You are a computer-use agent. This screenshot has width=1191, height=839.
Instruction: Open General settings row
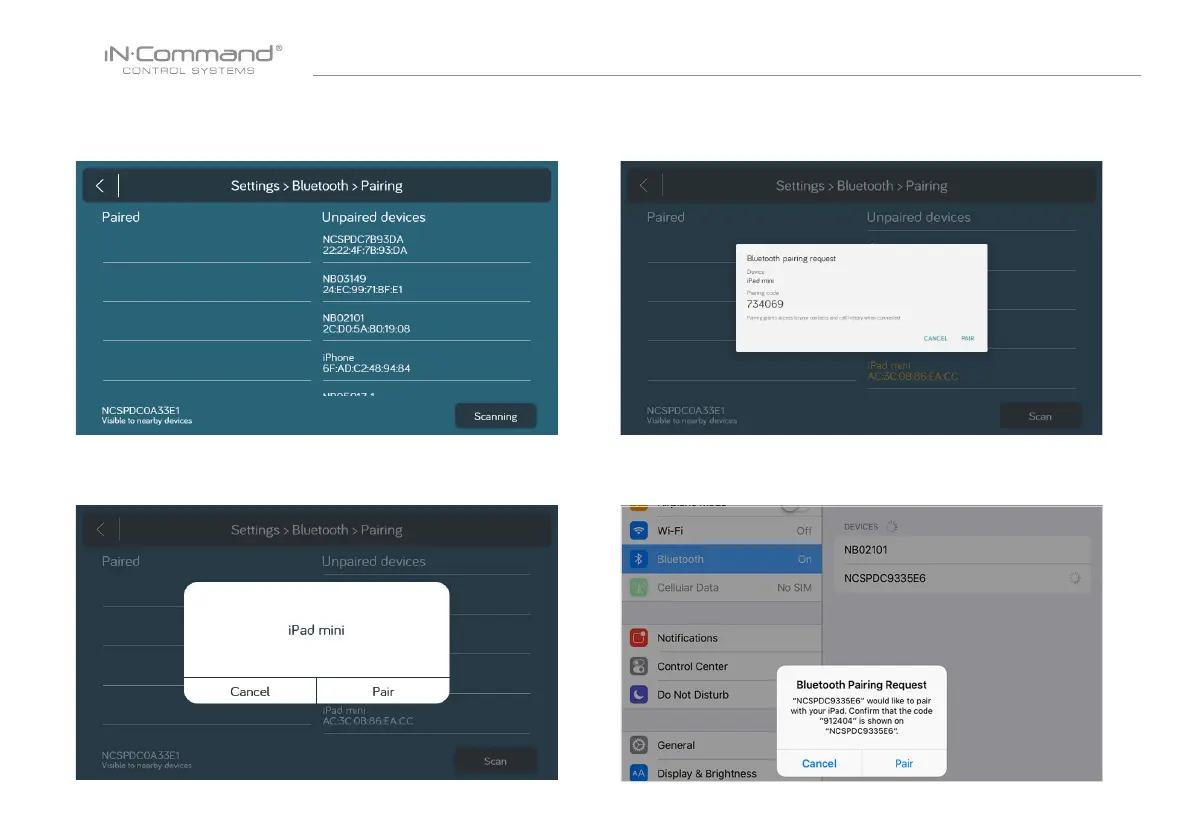click(700, 745)
